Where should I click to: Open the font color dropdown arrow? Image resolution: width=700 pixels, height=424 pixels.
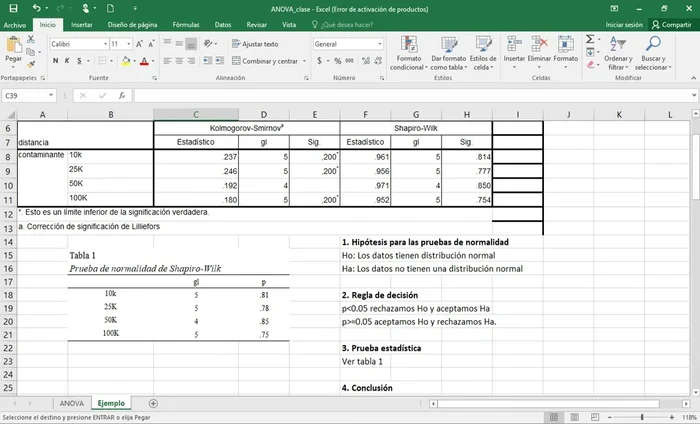(153, 61)
